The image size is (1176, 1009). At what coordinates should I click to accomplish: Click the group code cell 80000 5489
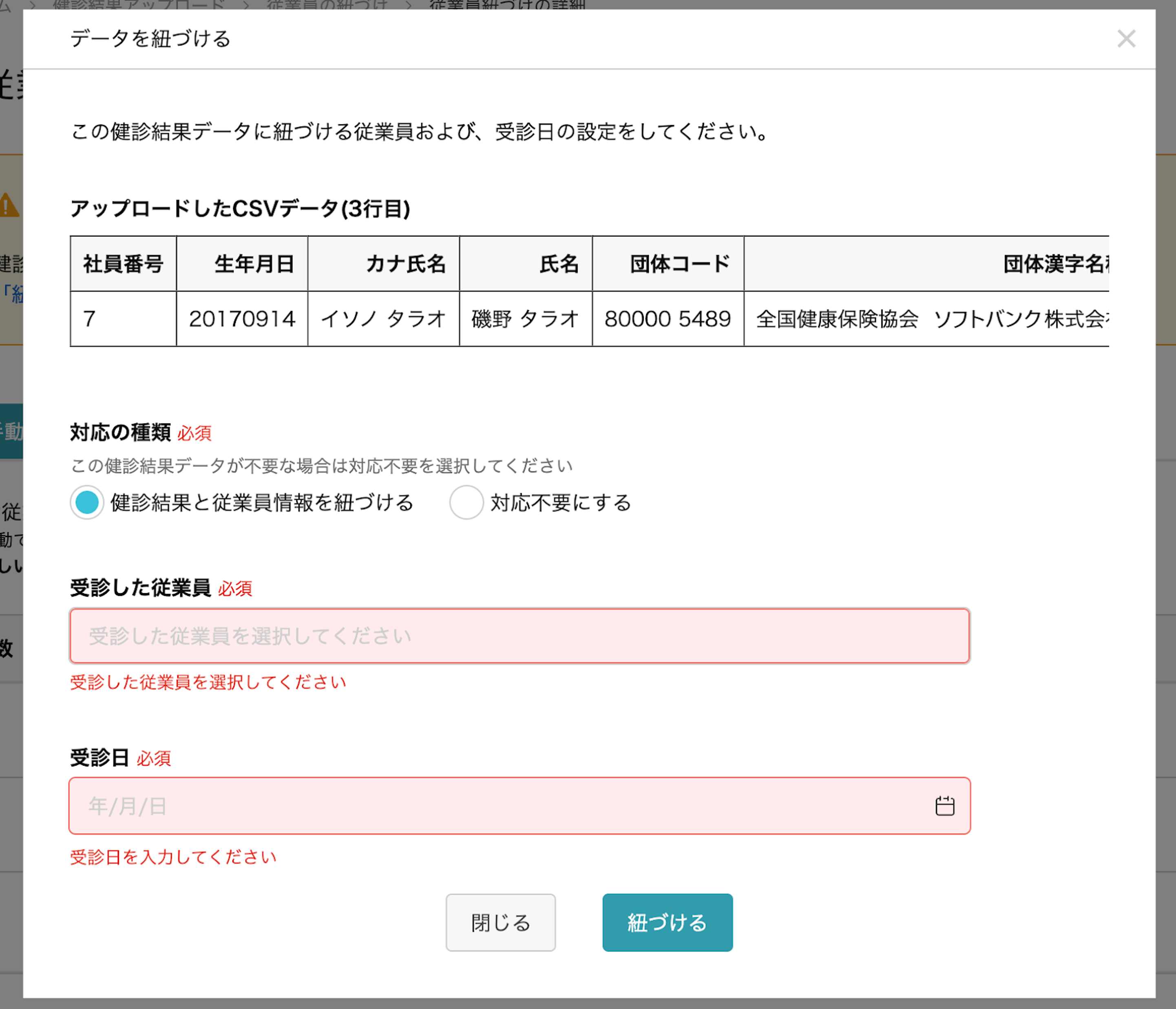(668, 319)
